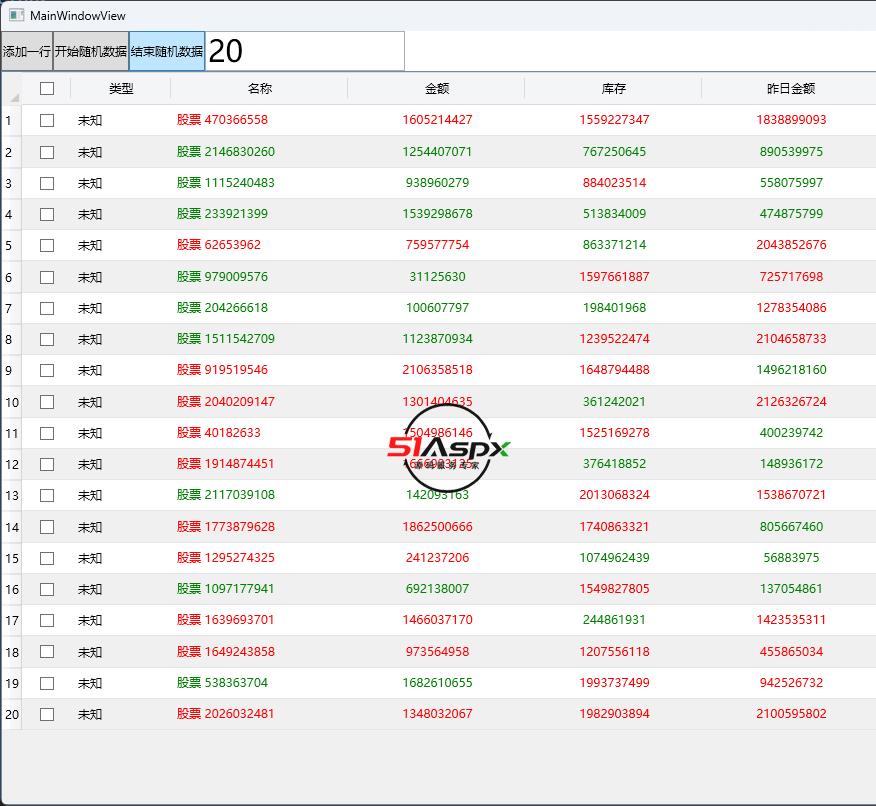Screen dimensions: 876x806
Task: Toggle the header select-all checkbox
Action: coord(47,89)
